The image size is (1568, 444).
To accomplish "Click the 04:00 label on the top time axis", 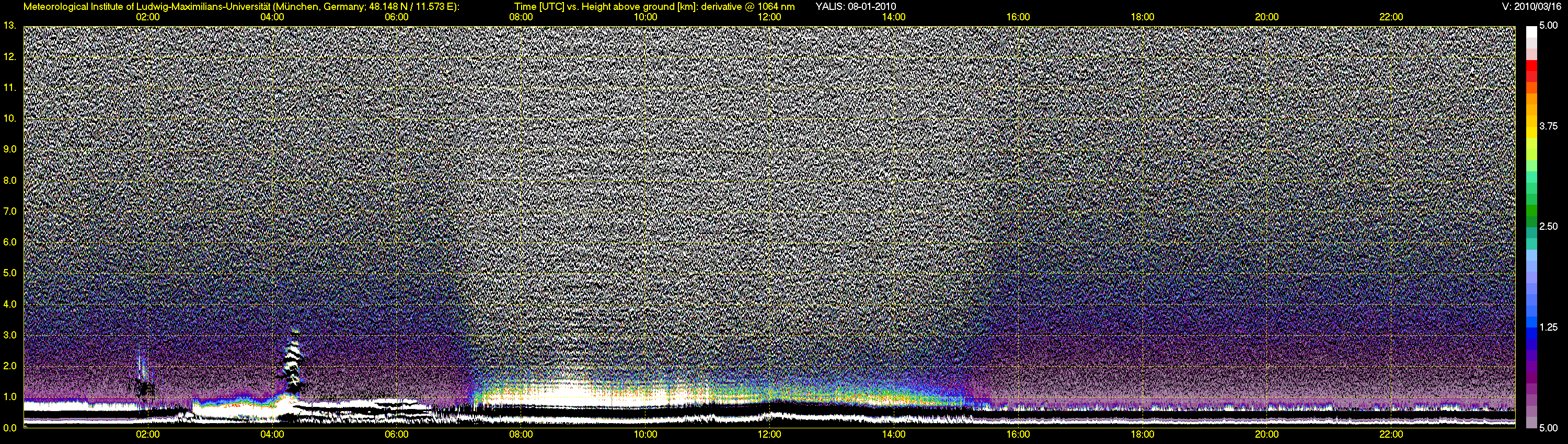I will (272, 17).
